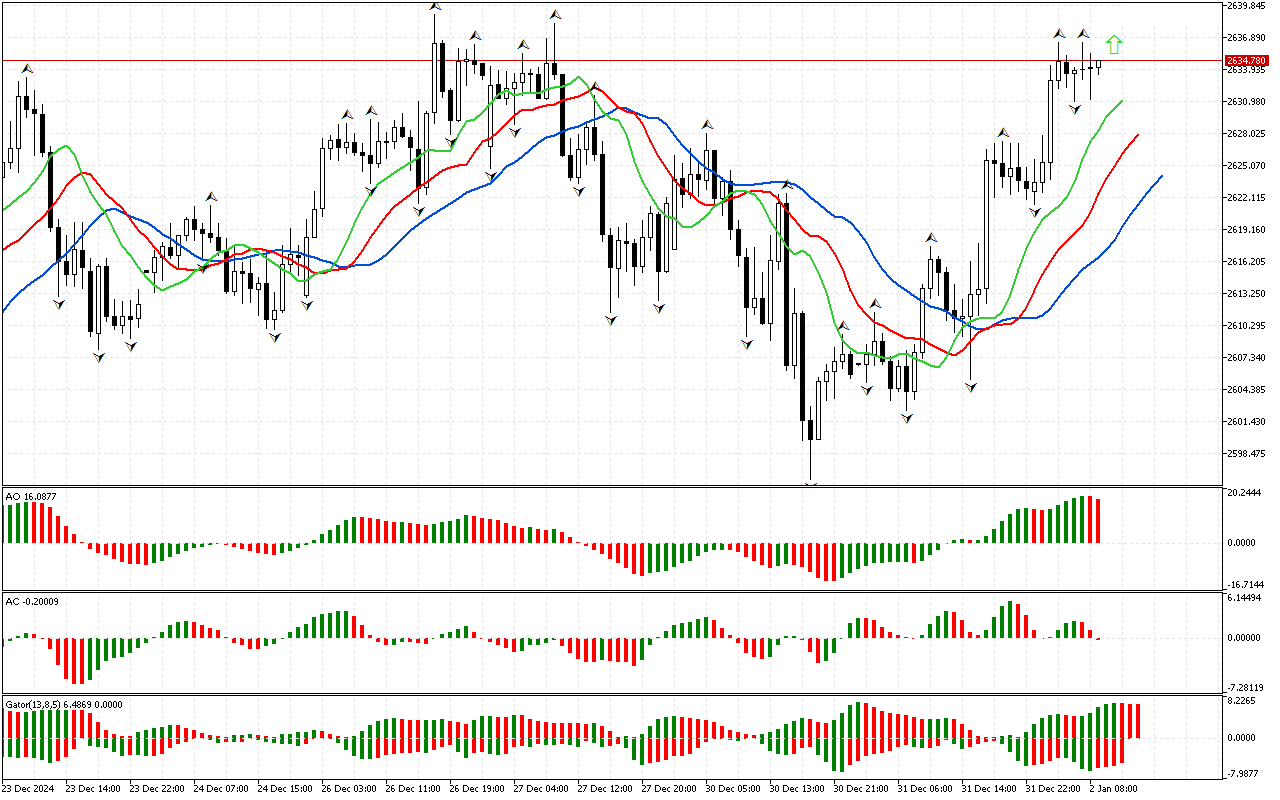The image size is (1280, 800).
Task: Click the 27 Dec 12:00 time label
Action: 606,789
